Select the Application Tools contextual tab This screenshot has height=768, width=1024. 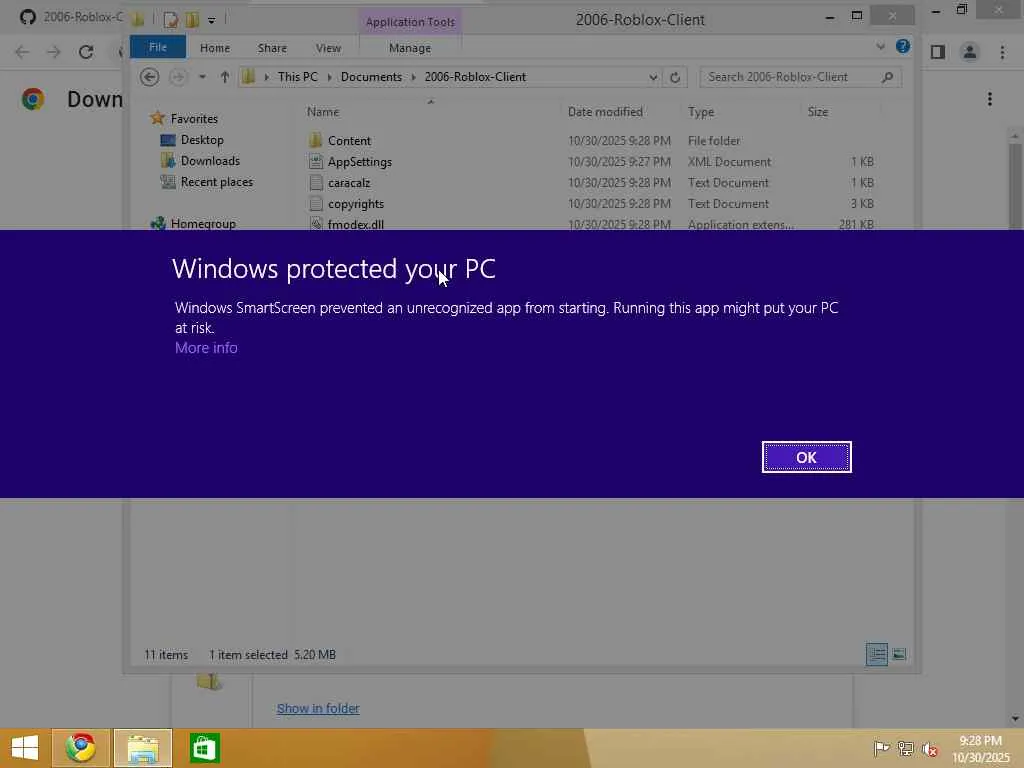click(410, 22)
